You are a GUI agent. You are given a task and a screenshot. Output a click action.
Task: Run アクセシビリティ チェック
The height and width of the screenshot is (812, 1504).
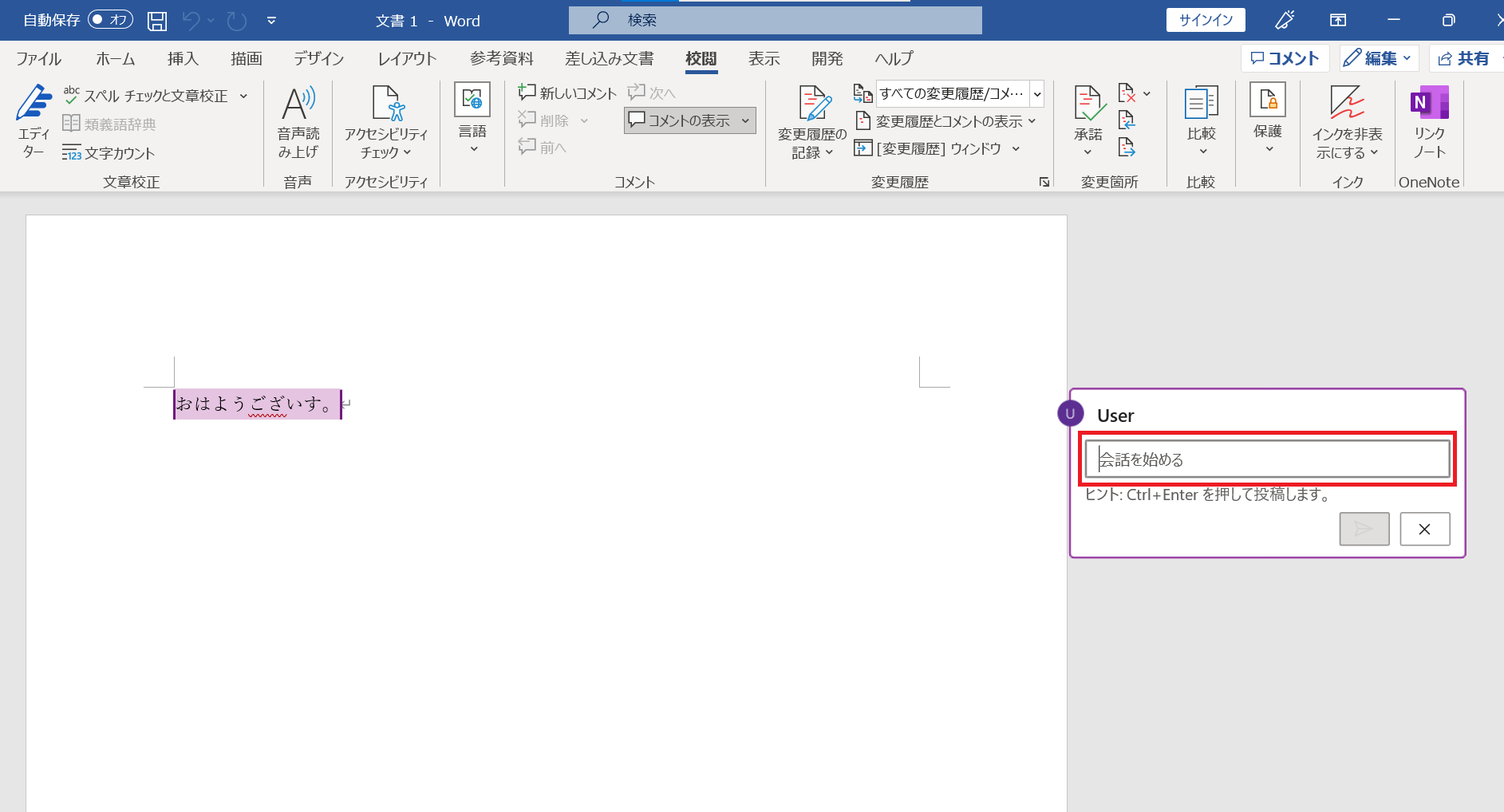point(386,122)
